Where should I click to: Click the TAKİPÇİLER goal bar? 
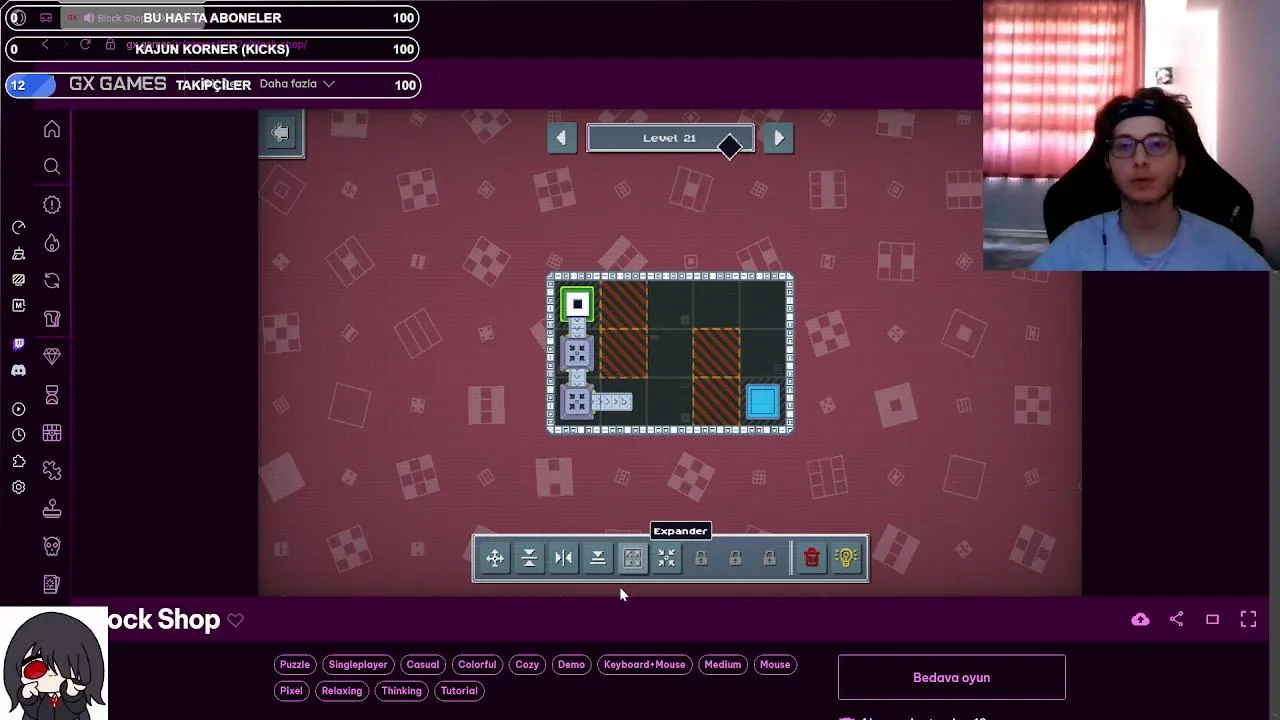212,85
